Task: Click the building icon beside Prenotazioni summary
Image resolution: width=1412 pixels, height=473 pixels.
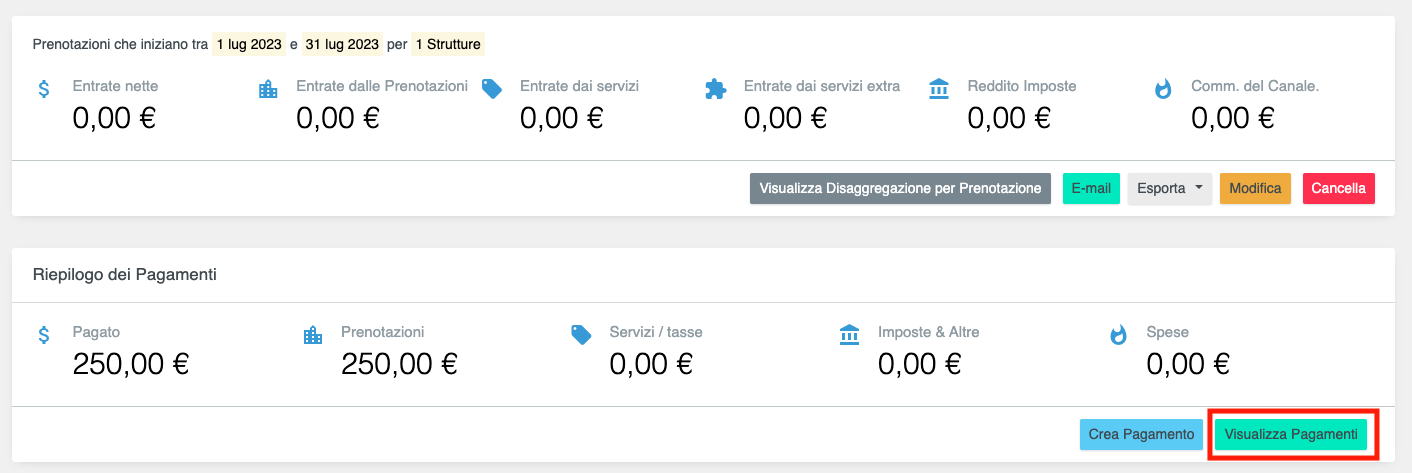Action: [x=313, y=335]
